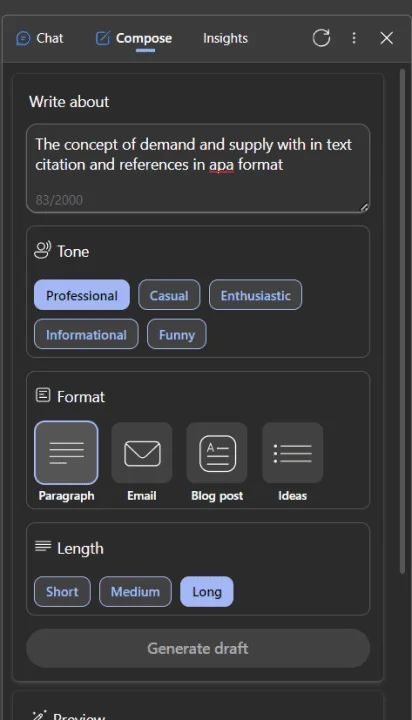Click the 83/2000 character counter
This screenshot has height=720, width=412.
coord(59,200)
